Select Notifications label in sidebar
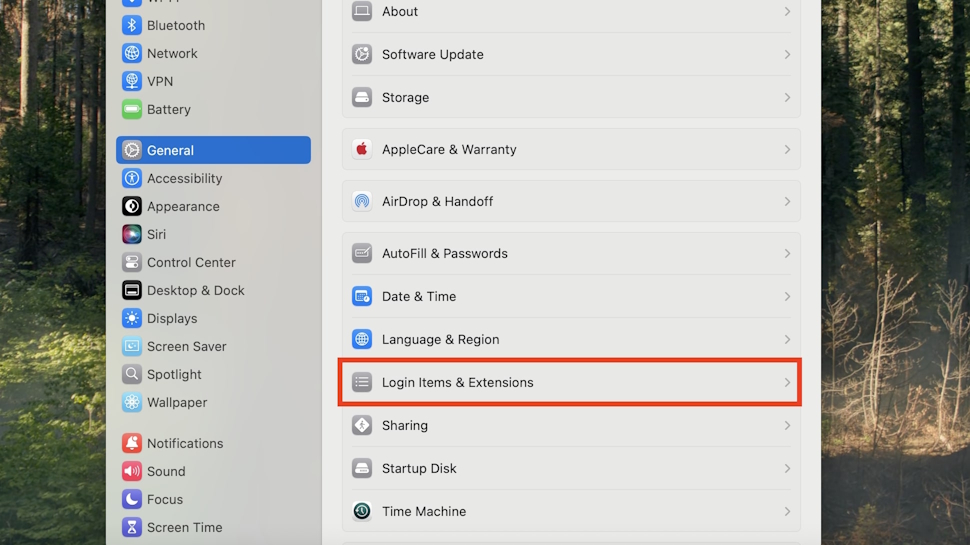This screenshot has height=545, width=970. [x=185, y=443]
